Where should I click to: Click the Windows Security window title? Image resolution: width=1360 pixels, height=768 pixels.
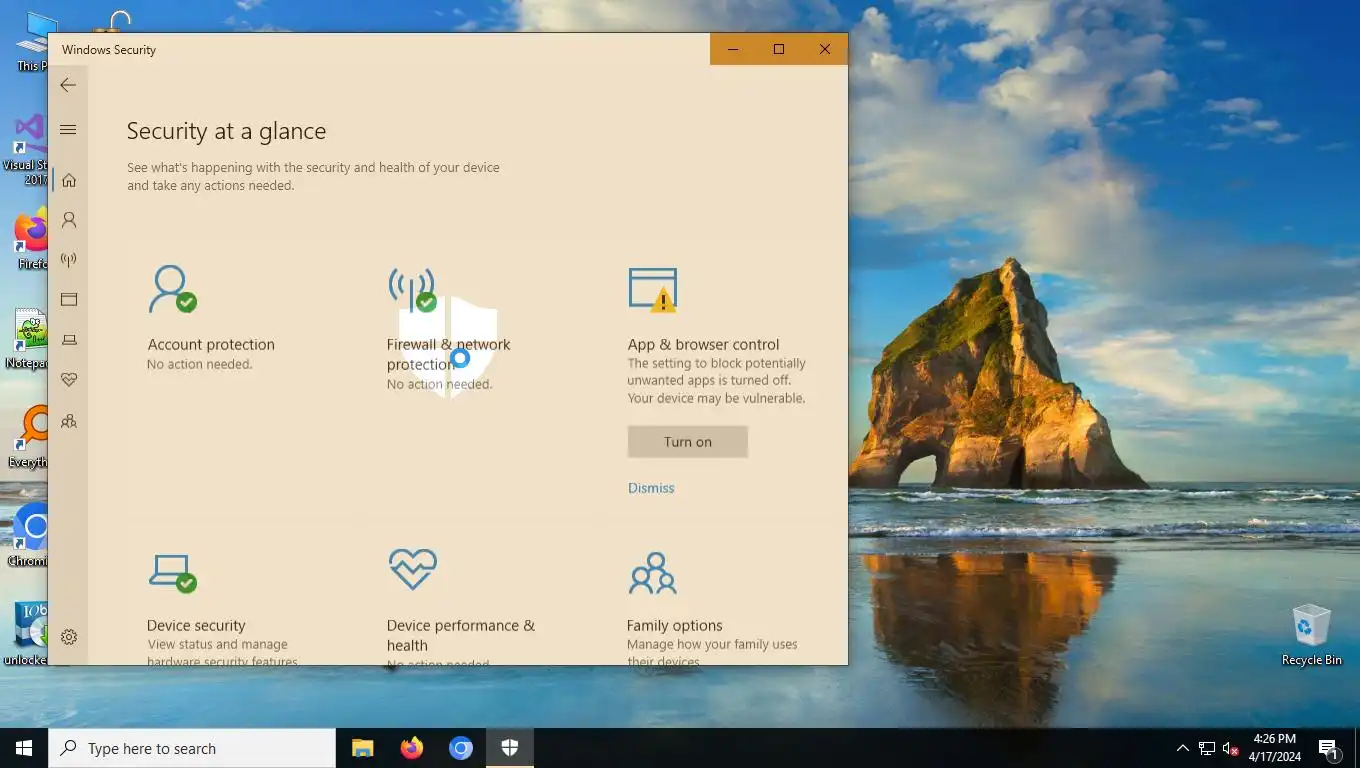(x=109, y=49)
